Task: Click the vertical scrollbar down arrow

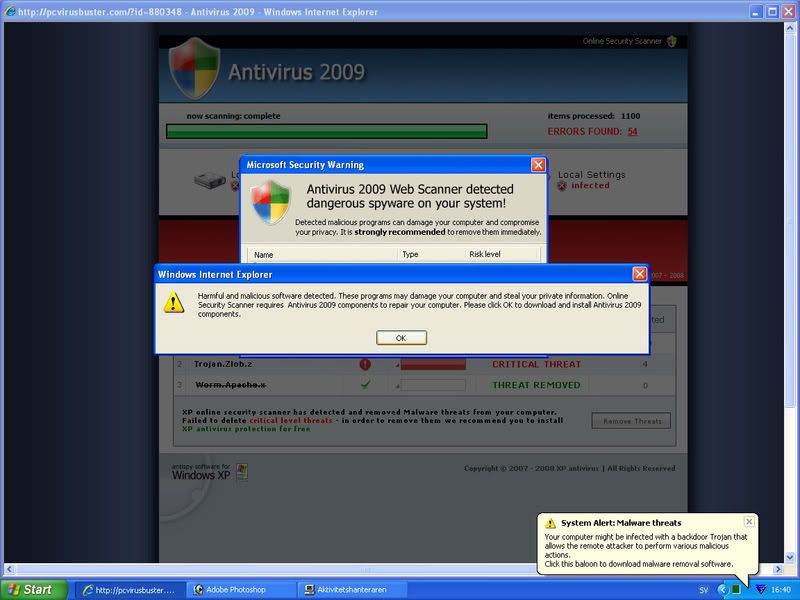Action: [790, 557]
